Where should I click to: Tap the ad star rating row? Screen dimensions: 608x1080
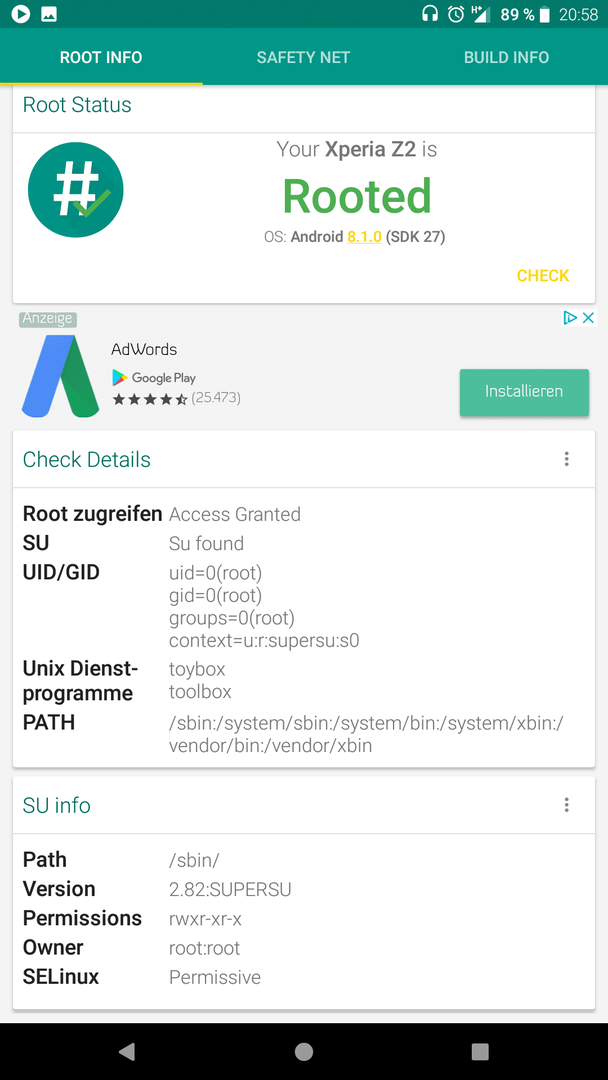176,398
